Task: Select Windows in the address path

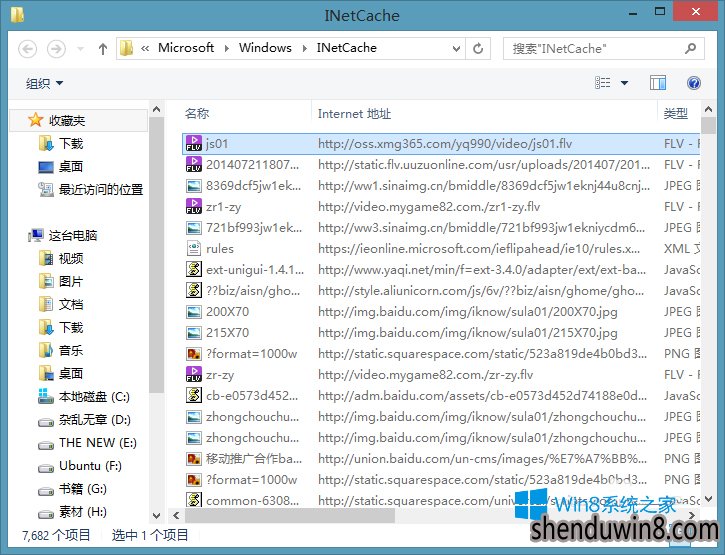Action: (265, 48)
